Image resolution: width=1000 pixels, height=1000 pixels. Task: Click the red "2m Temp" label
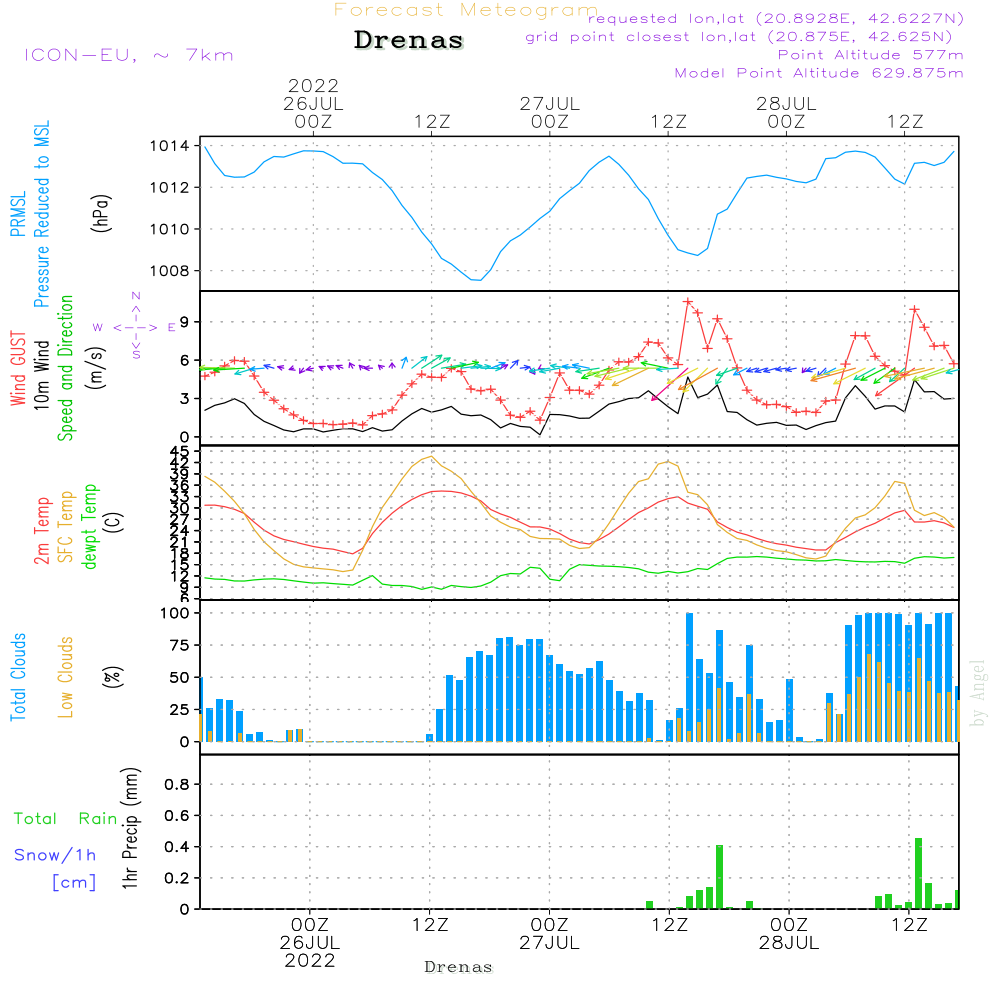pyautogui.click(x=41, y=531)
